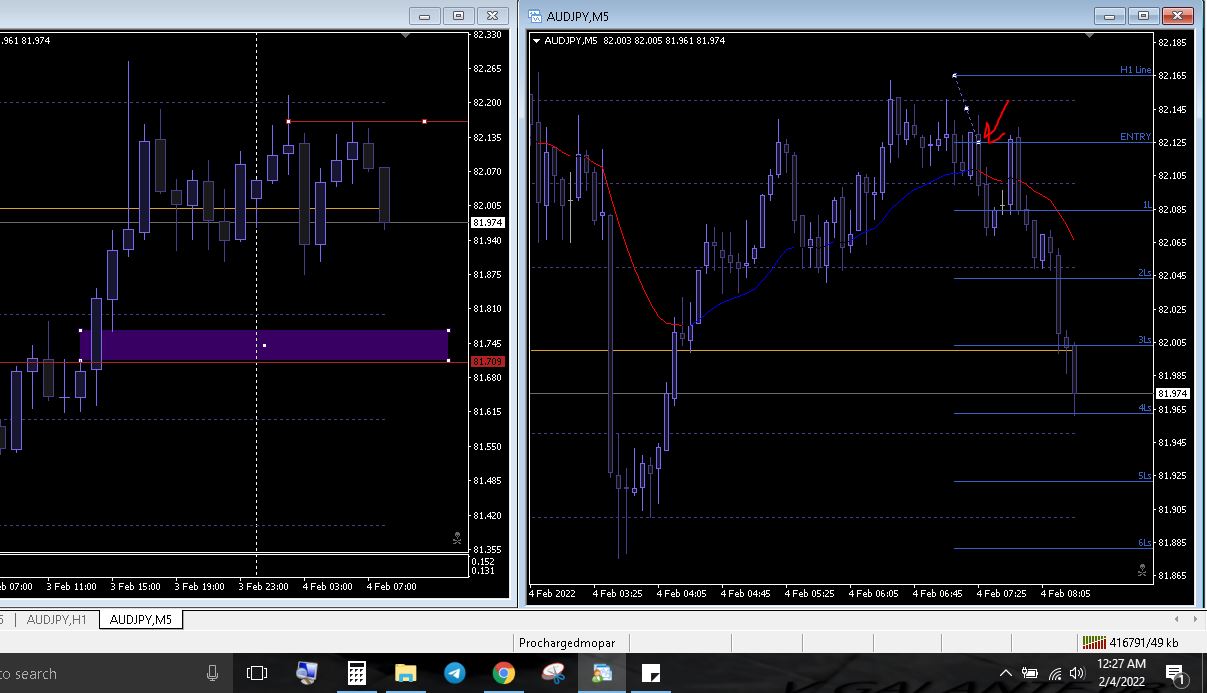Select the ENTRY line label
The width and height of the screenshot is (1207, 693).
pyautogui.click(x=1135, y=137)
